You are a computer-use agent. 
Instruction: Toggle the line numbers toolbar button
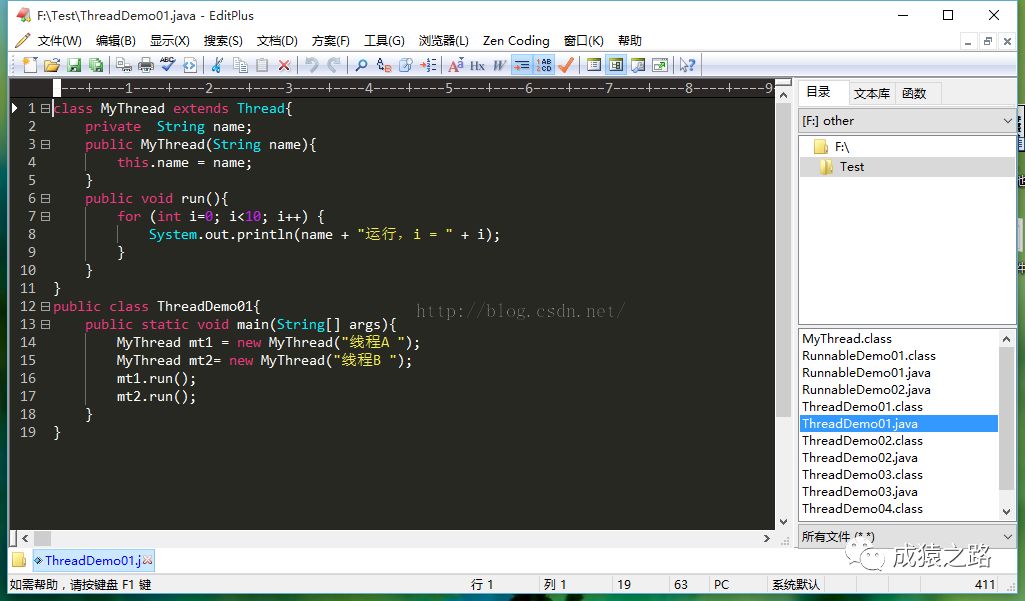click(544, 65)
